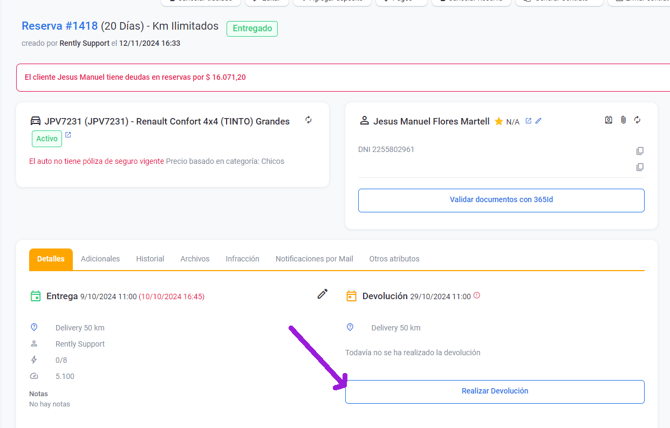Edit the Entrega details with pencil icon
Viewport: 670px width, 428px height.
coord(322,294)
